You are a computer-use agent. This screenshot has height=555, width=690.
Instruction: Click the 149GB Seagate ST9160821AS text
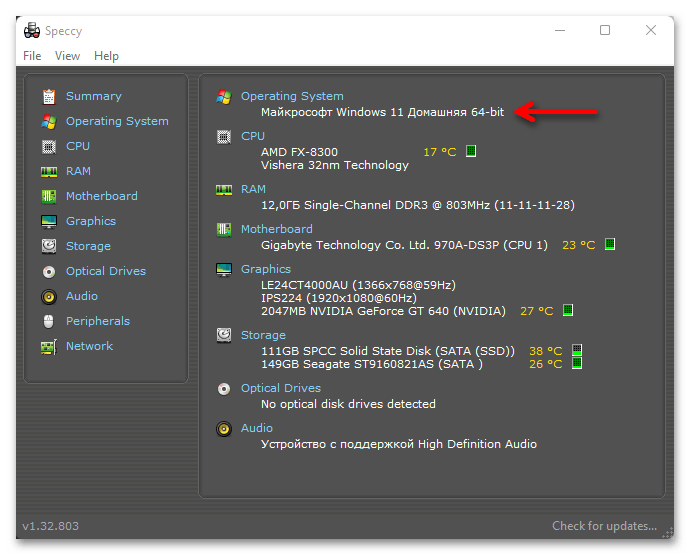click(372, 364)
